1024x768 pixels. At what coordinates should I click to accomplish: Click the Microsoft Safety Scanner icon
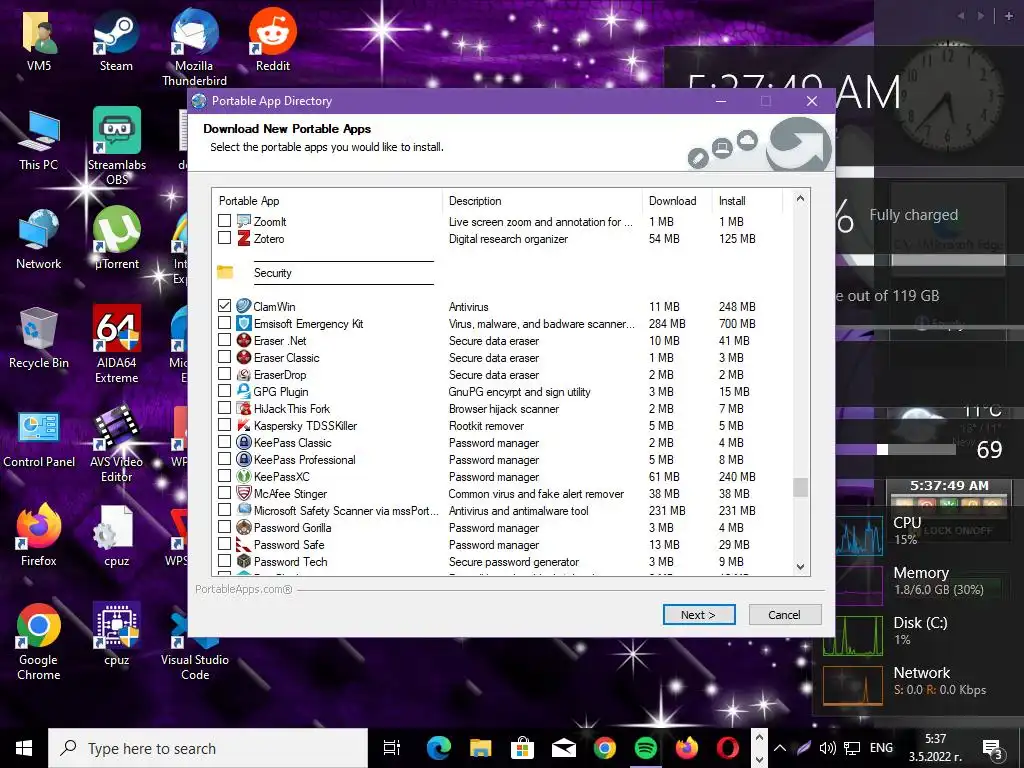(x=244, y=509)
